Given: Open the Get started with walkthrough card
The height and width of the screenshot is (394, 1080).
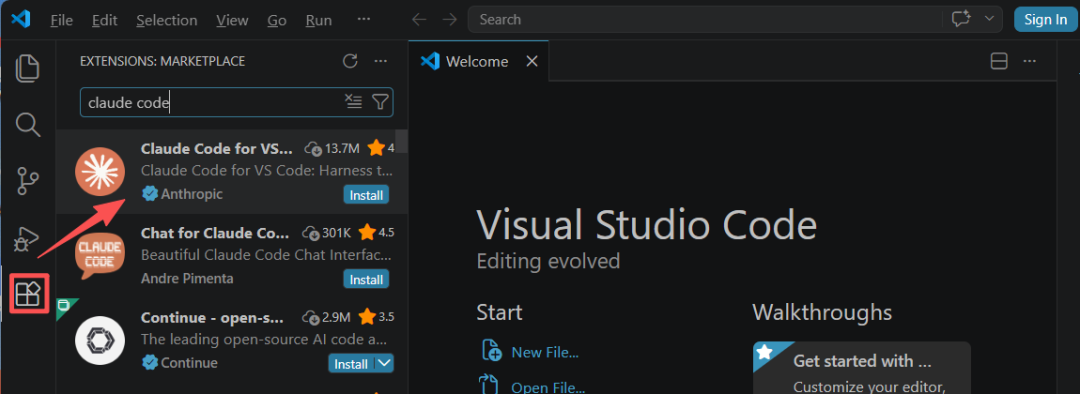Looking at the screenshot, I should coord(862,368).
